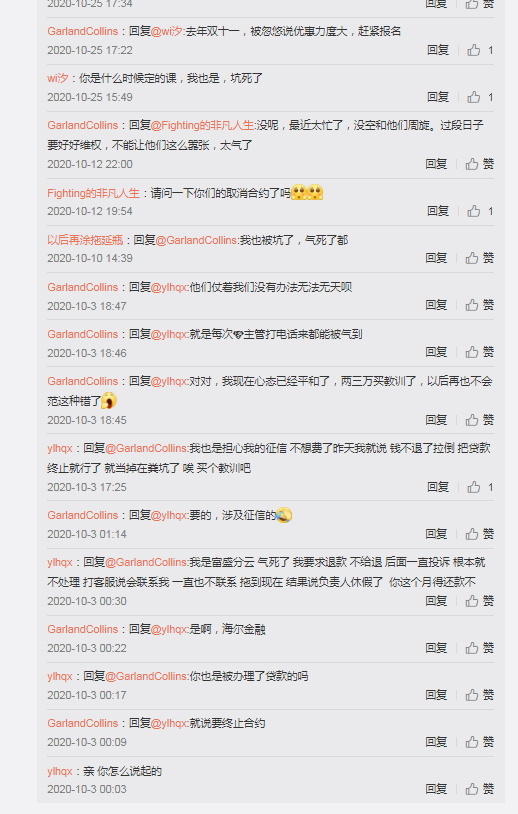Reply to the comment from 2020-10-3 00:30
Image resolution: width=518 pixels, height=814 pixels.
436,601
